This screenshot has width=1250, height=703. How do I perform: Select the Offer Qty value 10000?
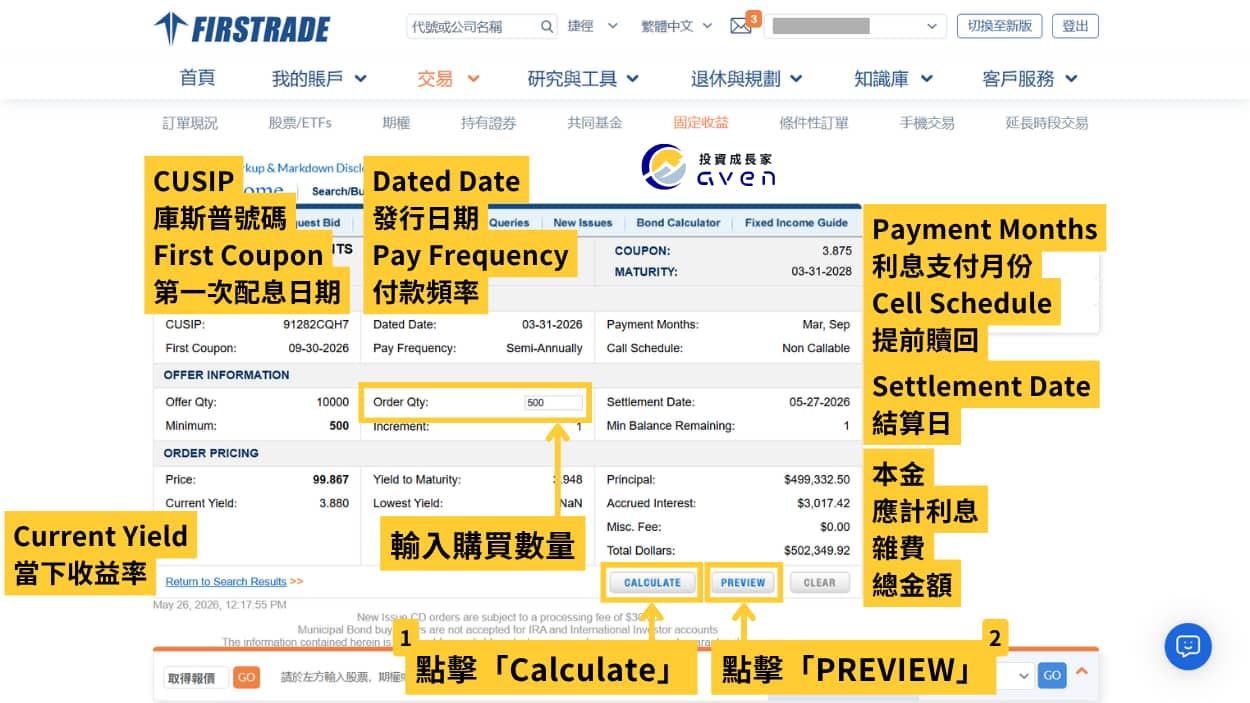pyautogui.click(x=333, y=402)
